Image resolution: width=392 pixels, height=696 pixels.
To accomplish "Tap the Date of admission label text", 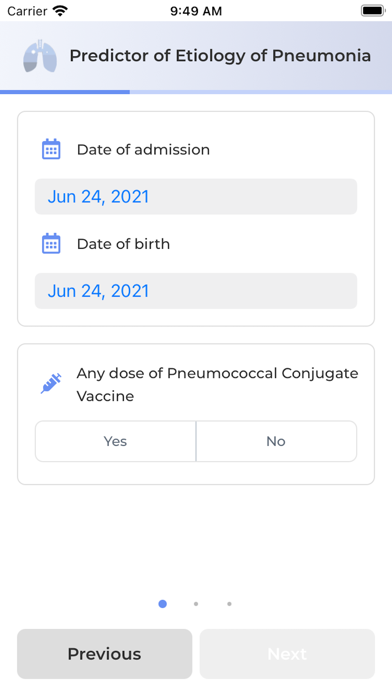I will tap(143, 150).
